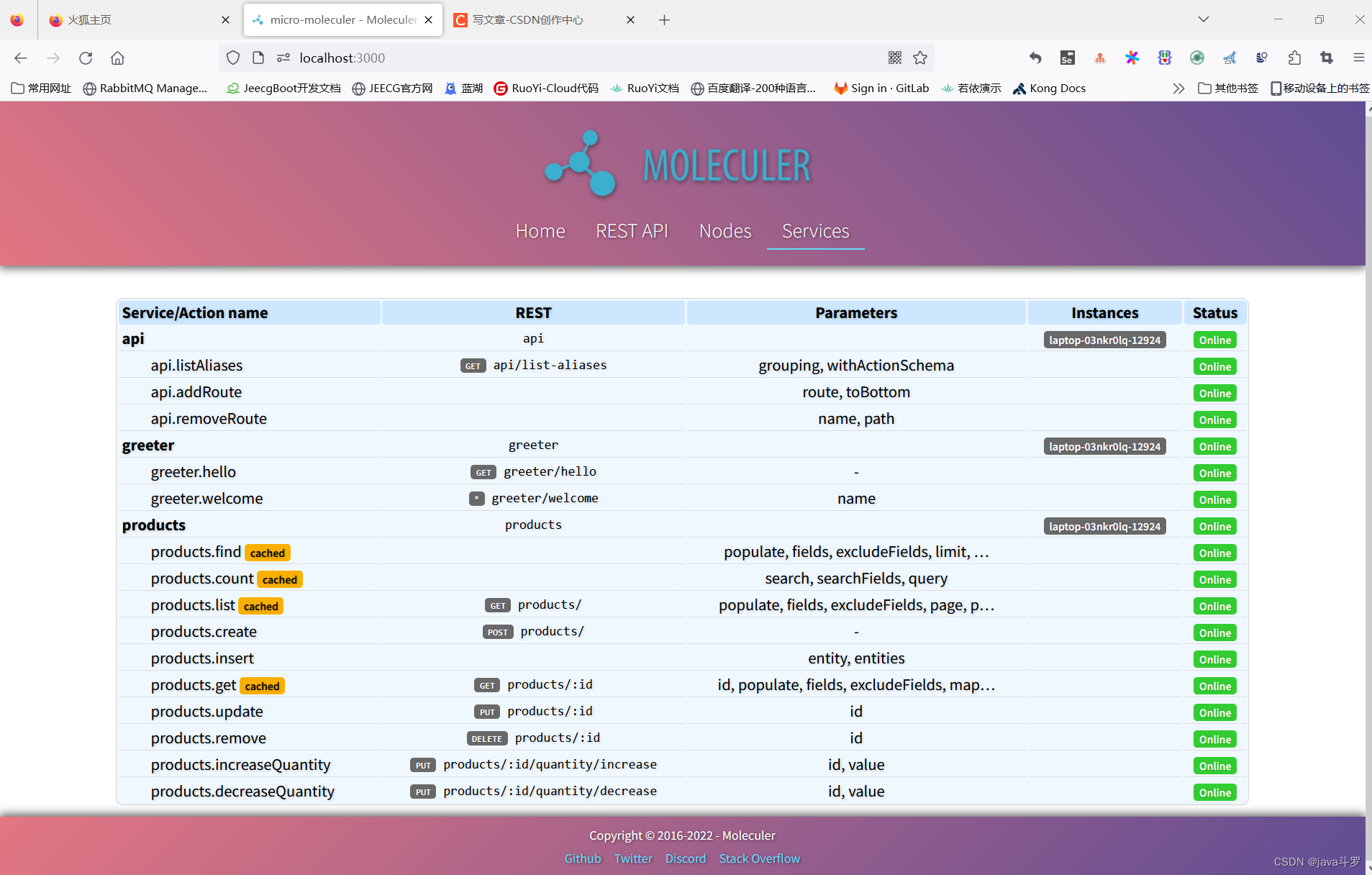Go back using the browser back arrow
The image size is (1372, 875).
21,58
